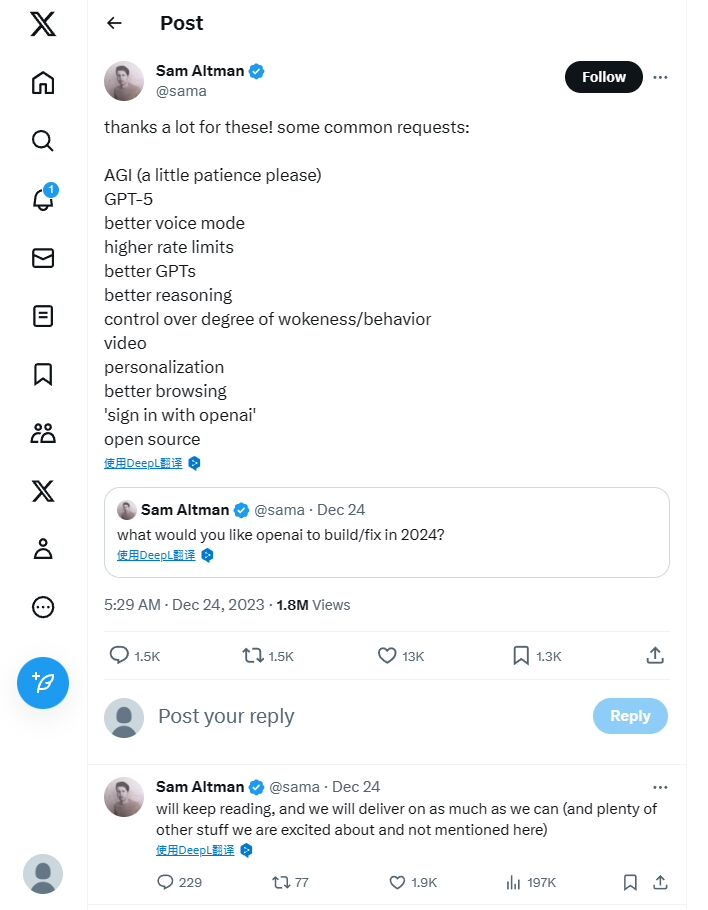This screenshot has height=910, width=708.
Task: Open the Search/Explore page
Action: (x=42, y=141)
